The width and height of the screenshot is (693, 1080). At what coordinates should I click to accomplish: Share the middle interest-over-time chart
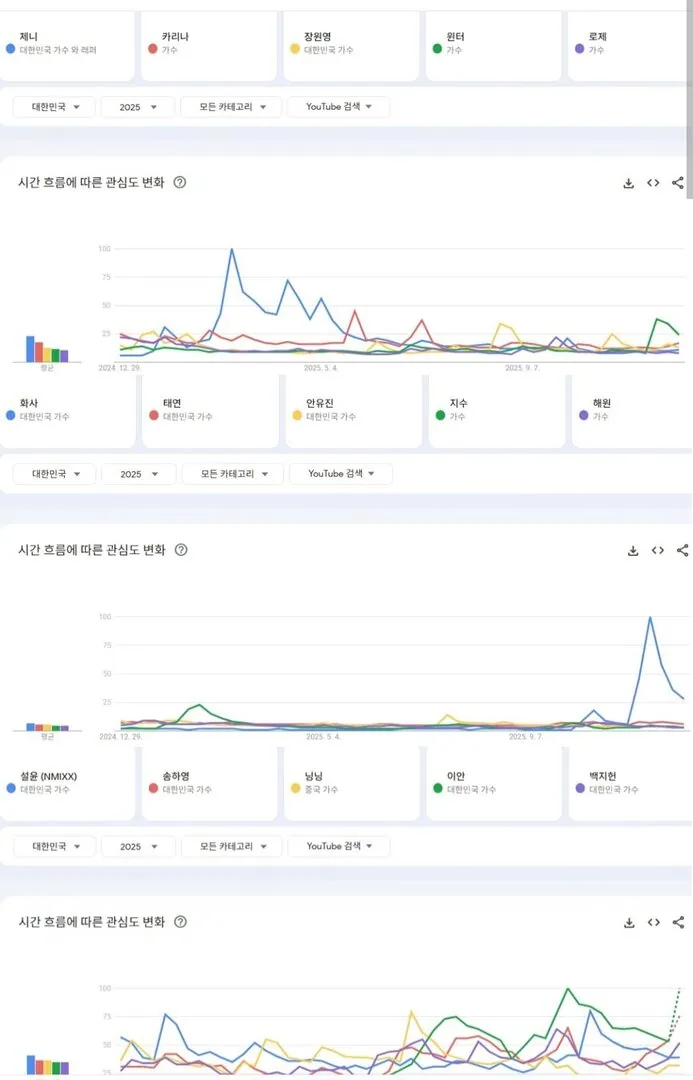coord(682,550)
